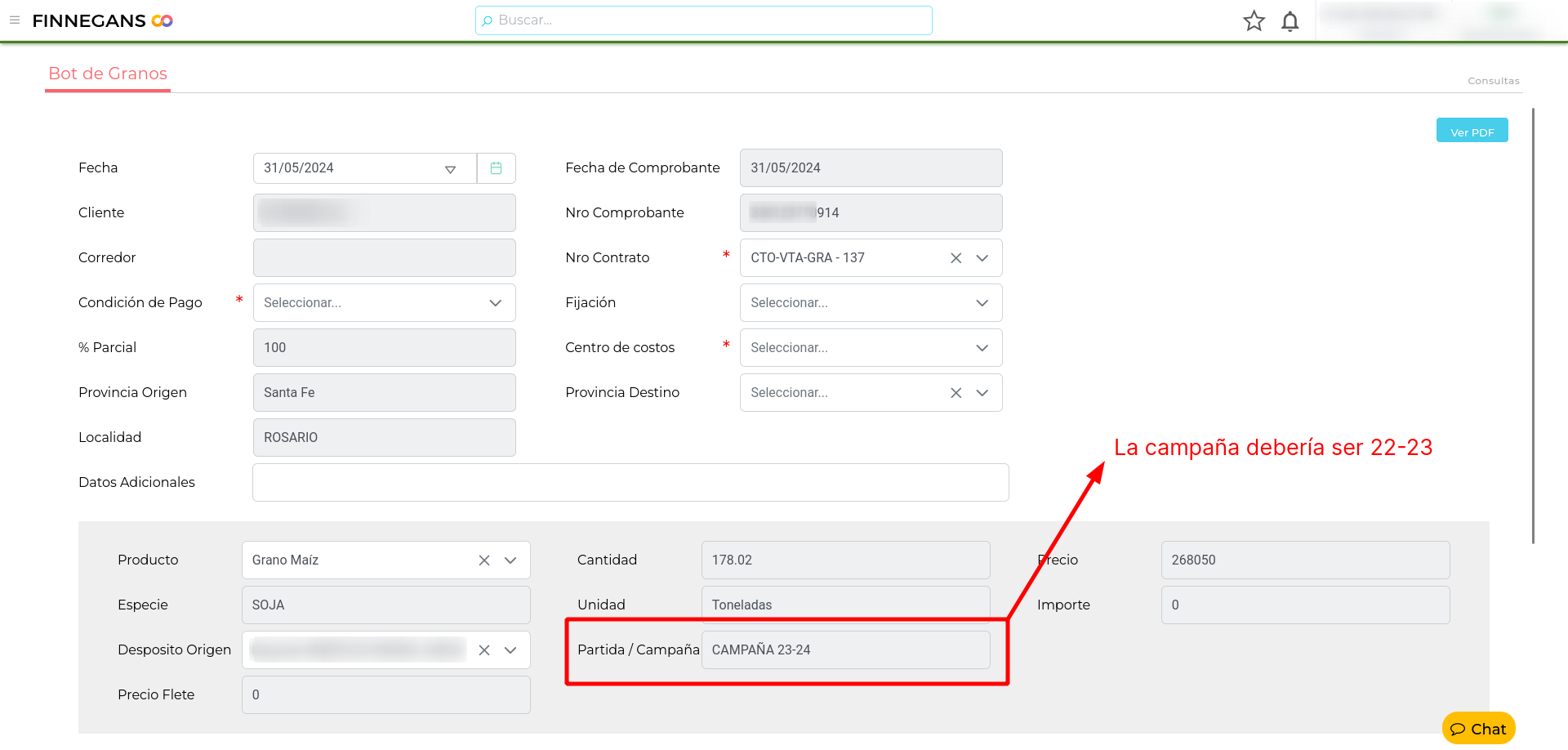Clear the Provincia Destino field
Image resolution: width=1568 pixels, height=750 pixels.
tap(955, 393)
